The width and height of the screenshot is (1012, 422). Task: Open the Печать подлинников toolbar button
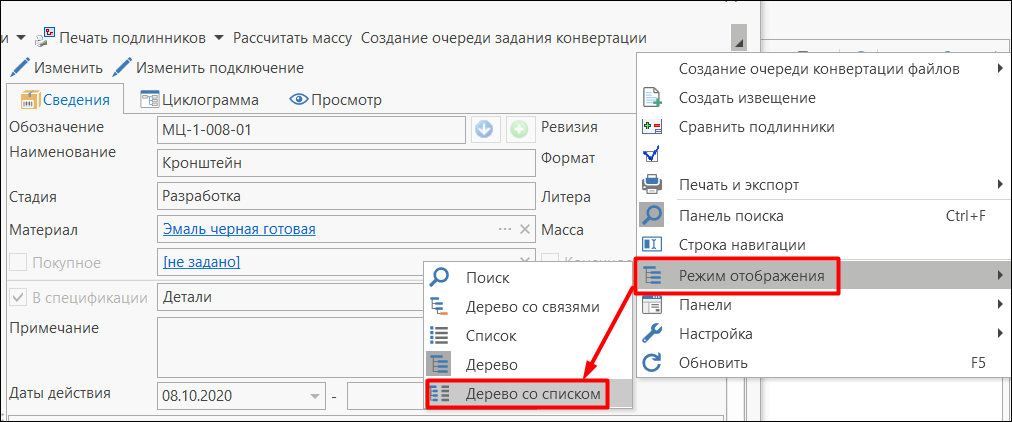click(121, 38)
